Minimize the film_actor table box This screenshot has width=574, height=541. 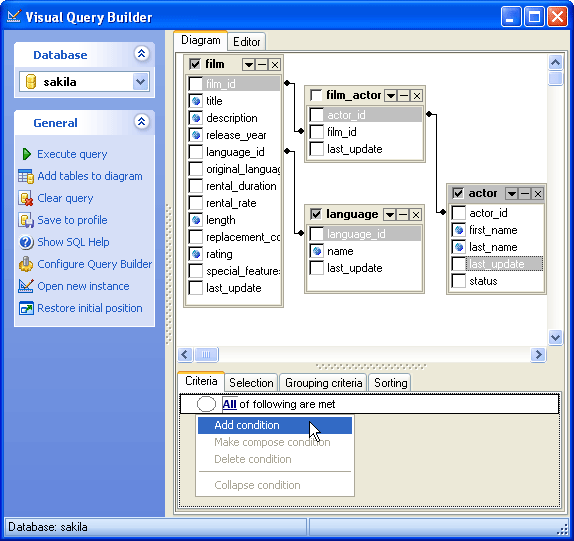(404, 96)
